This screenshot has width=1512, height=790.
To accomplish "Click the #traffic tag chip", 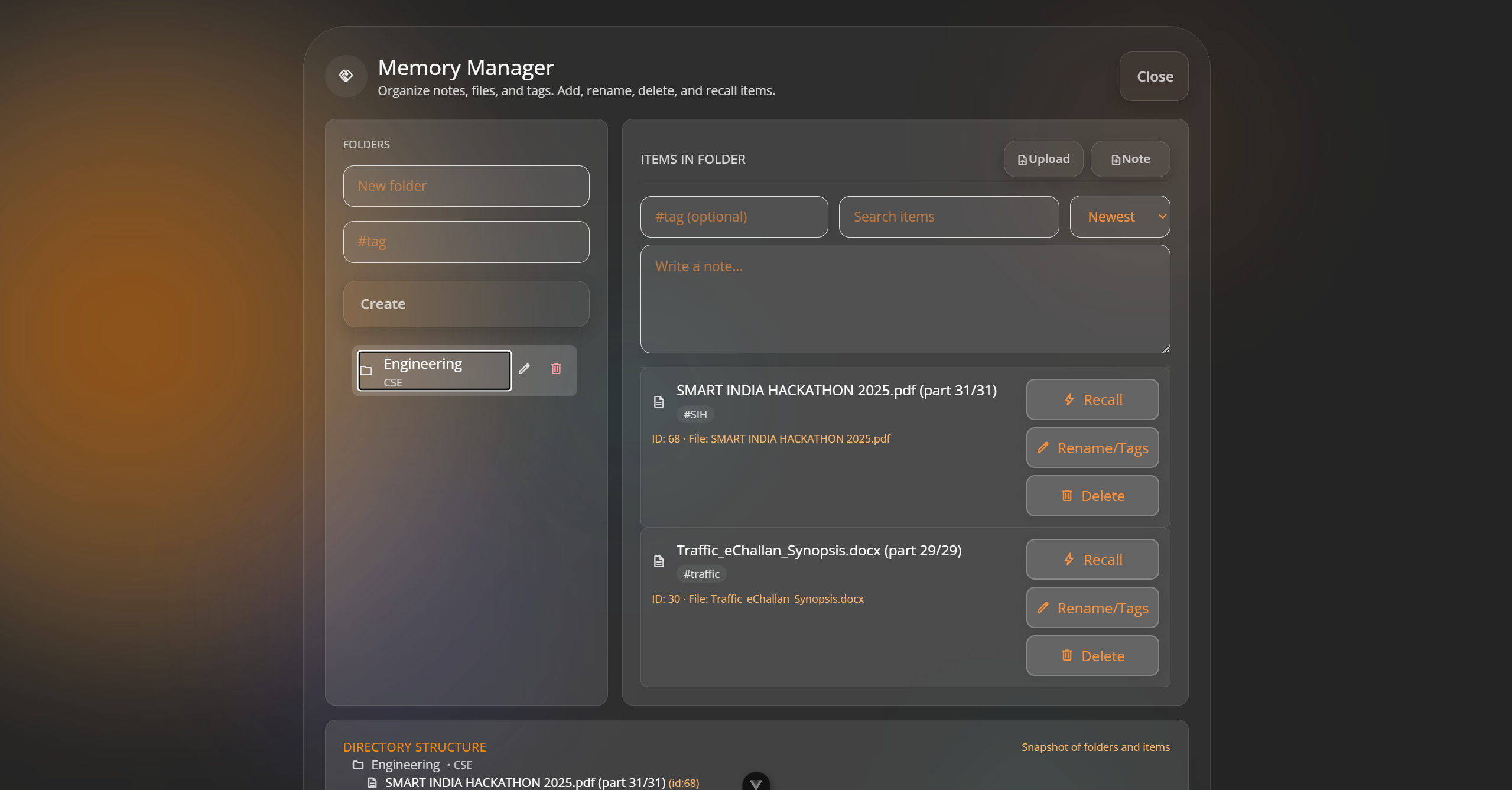I will click(701, 574).
